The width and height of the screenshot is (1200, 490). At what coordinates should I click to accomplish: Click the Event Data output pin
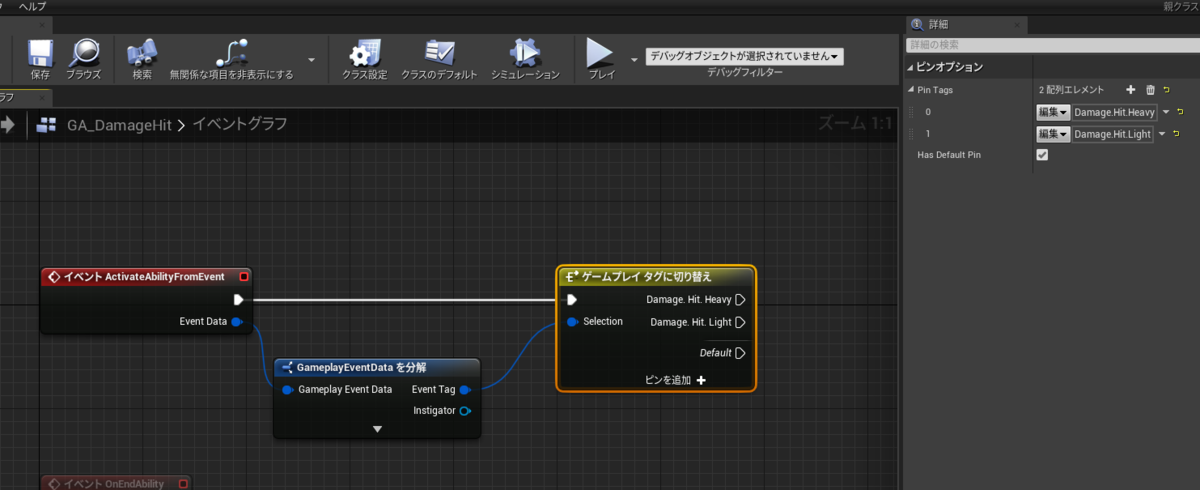[x=237, y=322]
